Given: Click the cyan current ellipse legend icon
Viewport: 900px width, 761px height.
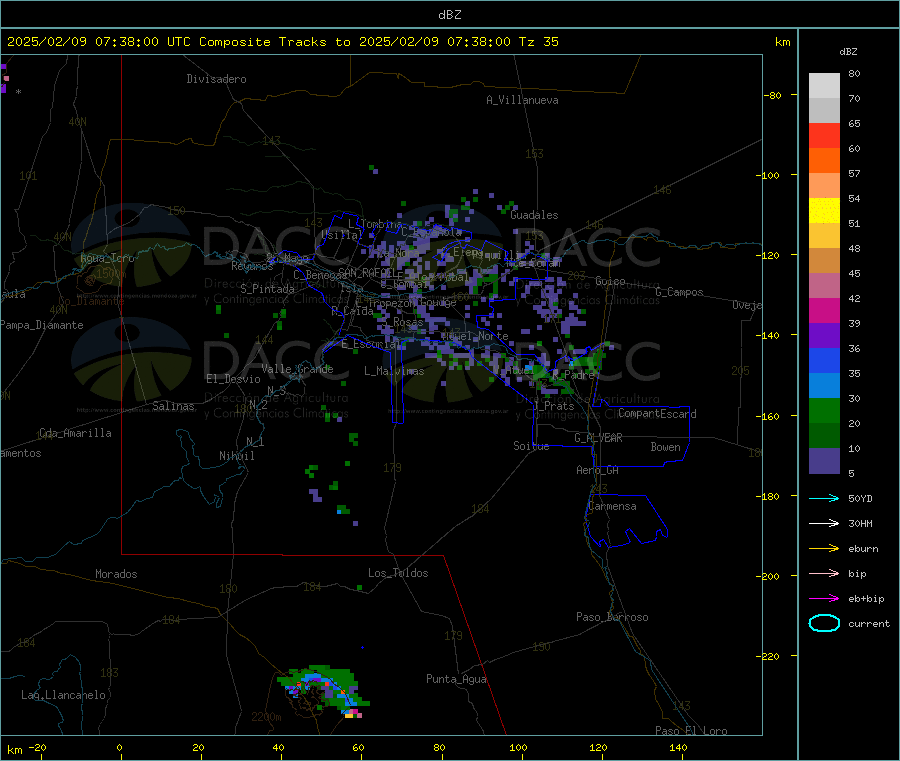Looking at the screenshot, I should [824, 623].
